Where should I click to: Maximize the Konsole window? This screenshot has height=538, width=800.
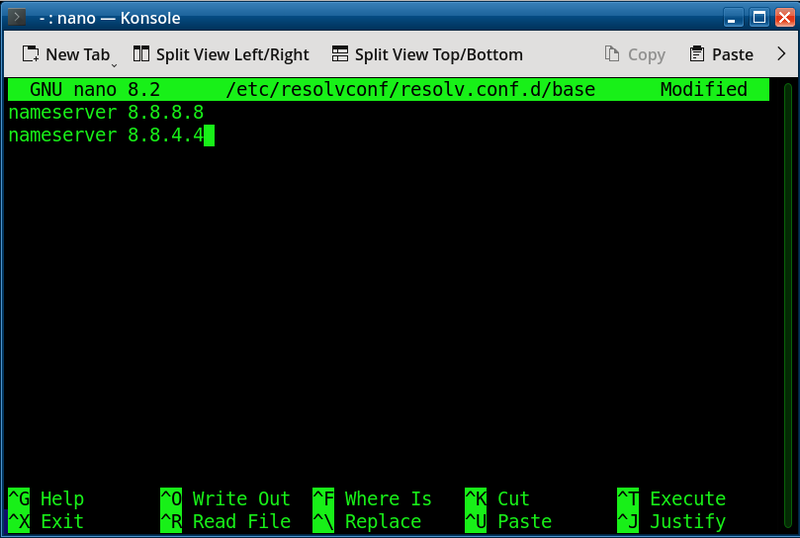(759, 18)
